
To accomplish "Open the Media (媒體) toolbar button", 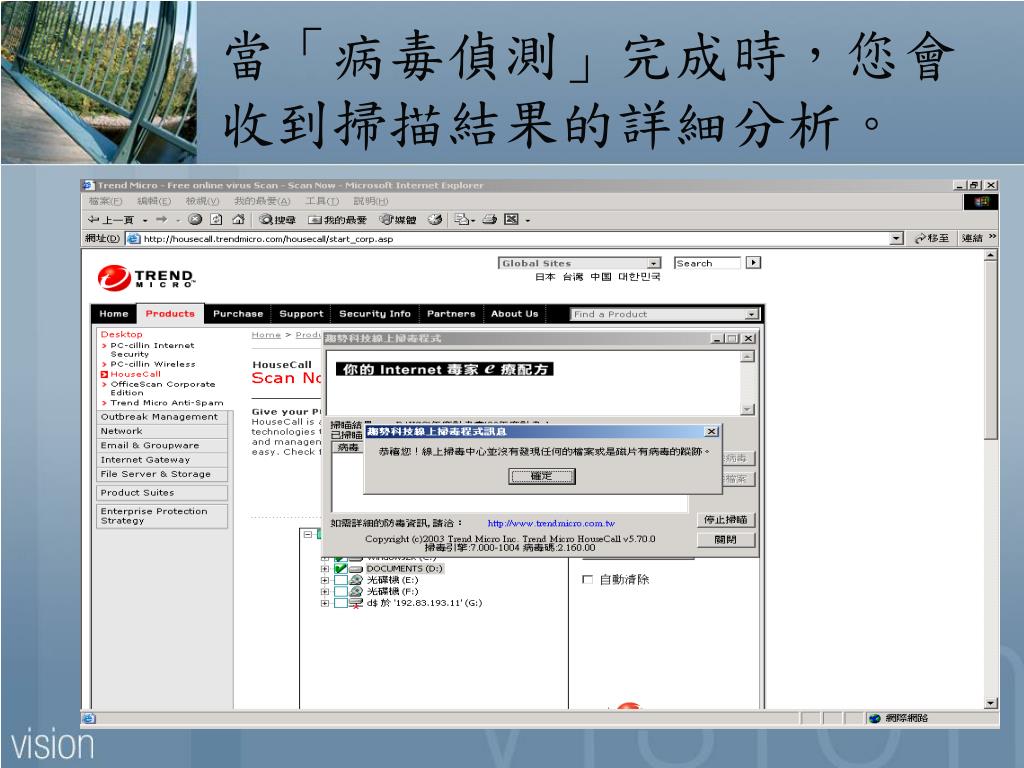I will 398,220.
